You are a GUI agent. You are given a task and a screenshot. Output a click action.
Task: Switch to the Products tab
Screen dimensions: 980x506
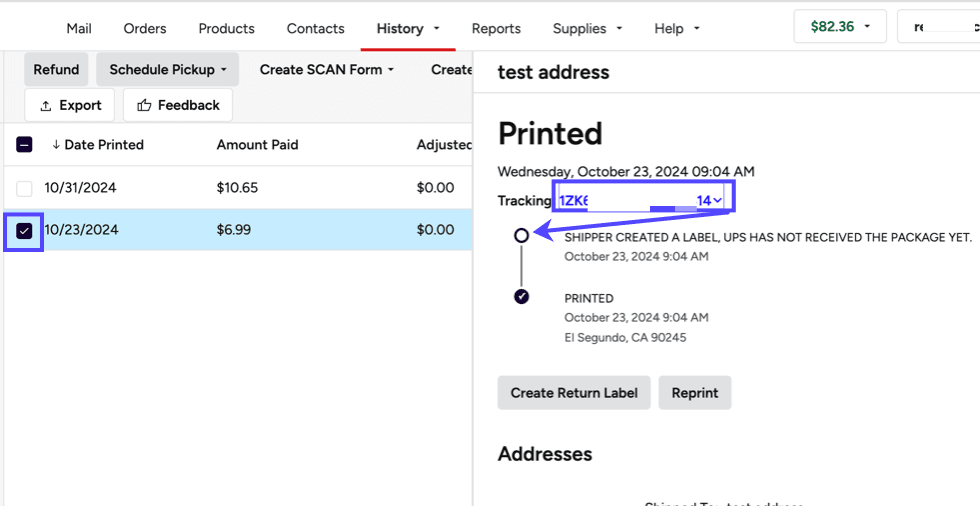226,28
